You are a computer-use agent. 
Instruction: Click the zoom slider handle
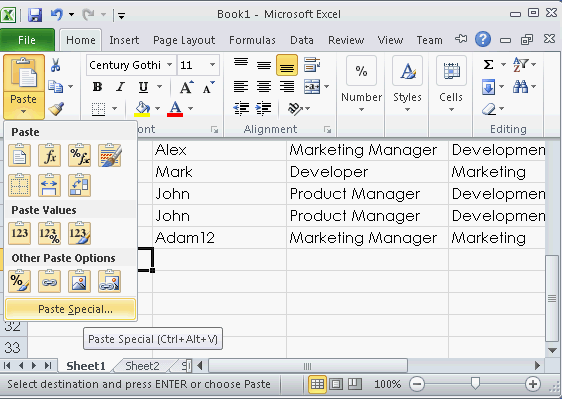pyautogui.click(x=475, y=384)
